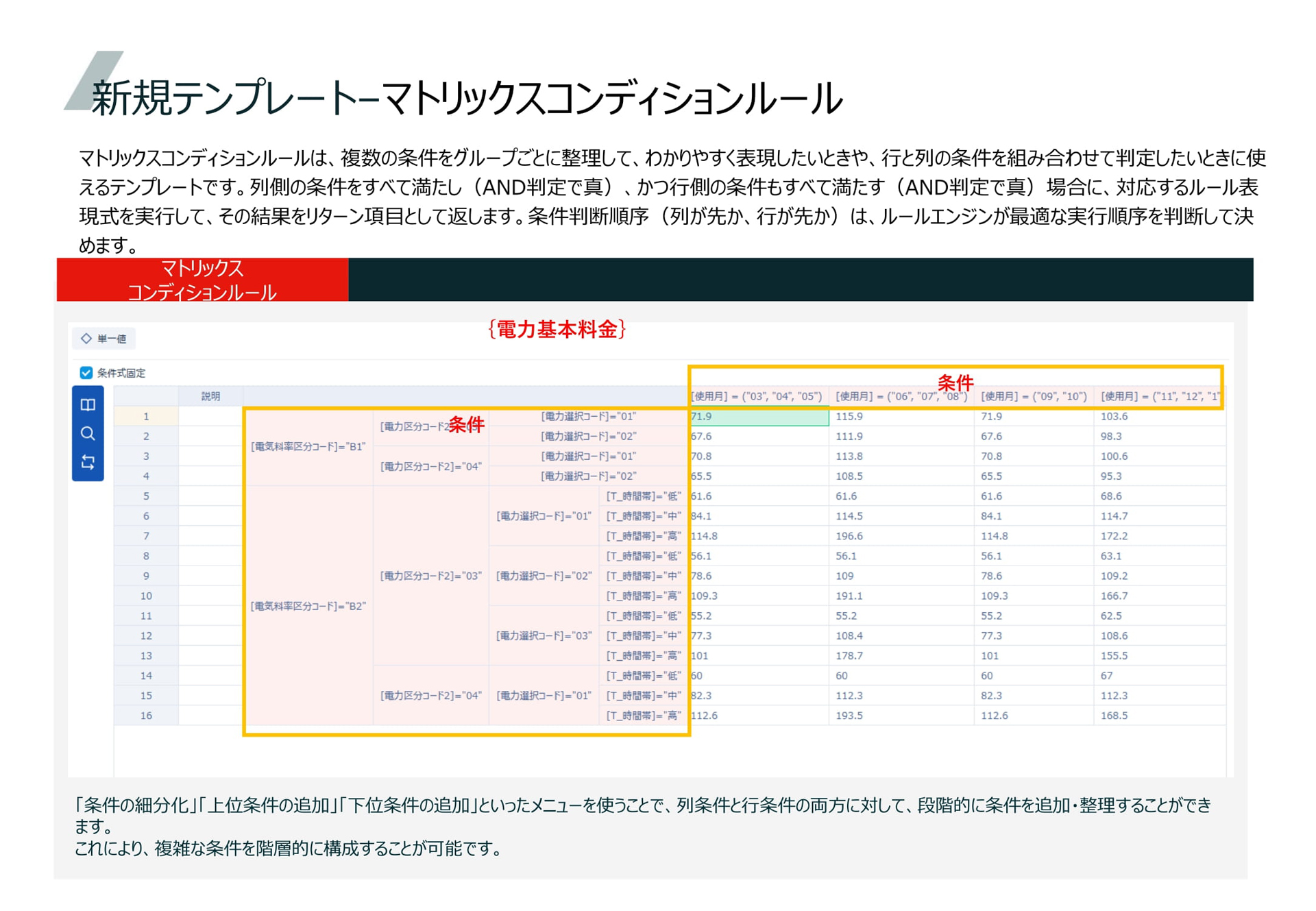
Task: Click the 63.1 value cell
Action: coord(1160,556)
